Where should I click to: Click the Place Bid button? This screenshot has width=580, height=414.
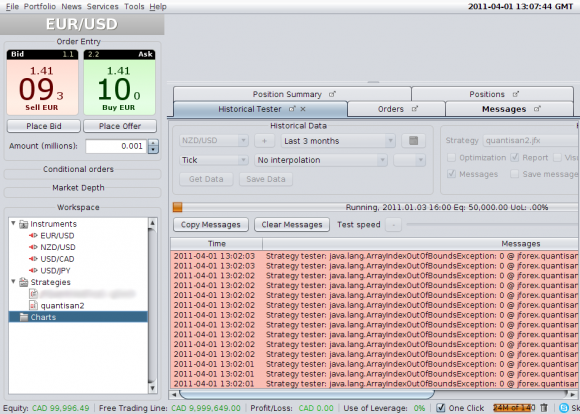click(44, 126)
